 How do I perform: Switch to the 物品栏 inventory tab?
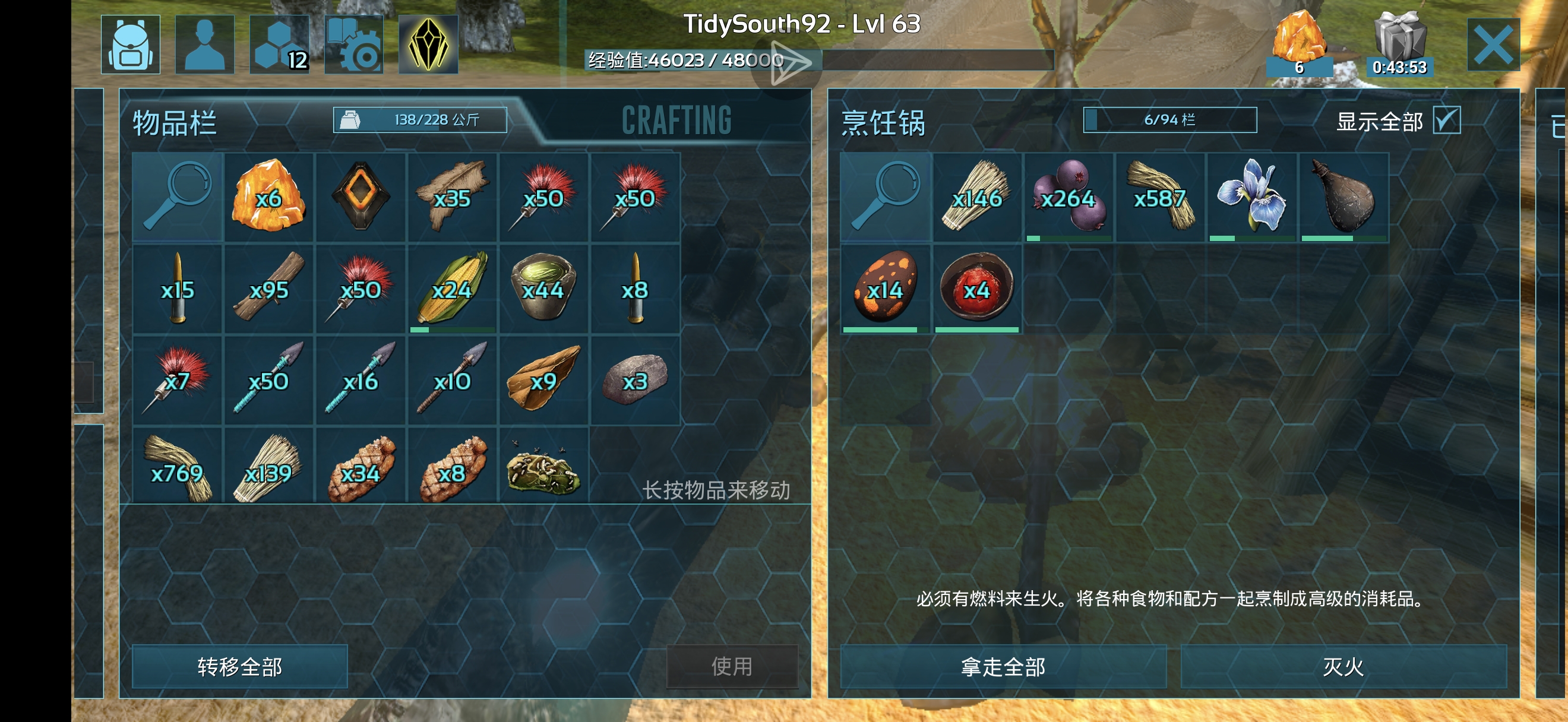(175, 122)
